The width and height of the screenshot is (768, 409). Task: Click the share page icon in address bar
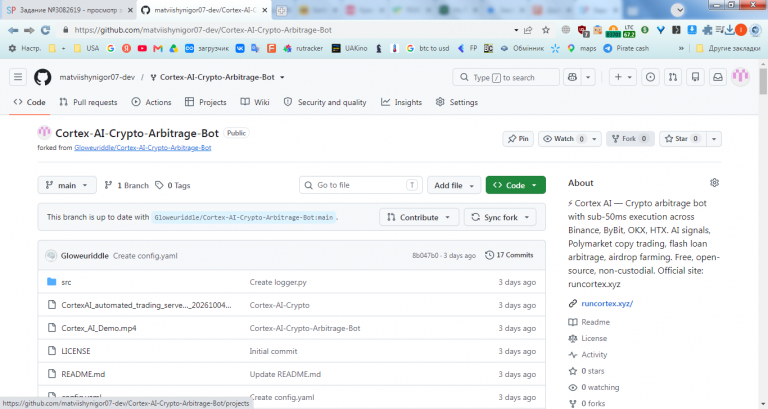[528, 30]
